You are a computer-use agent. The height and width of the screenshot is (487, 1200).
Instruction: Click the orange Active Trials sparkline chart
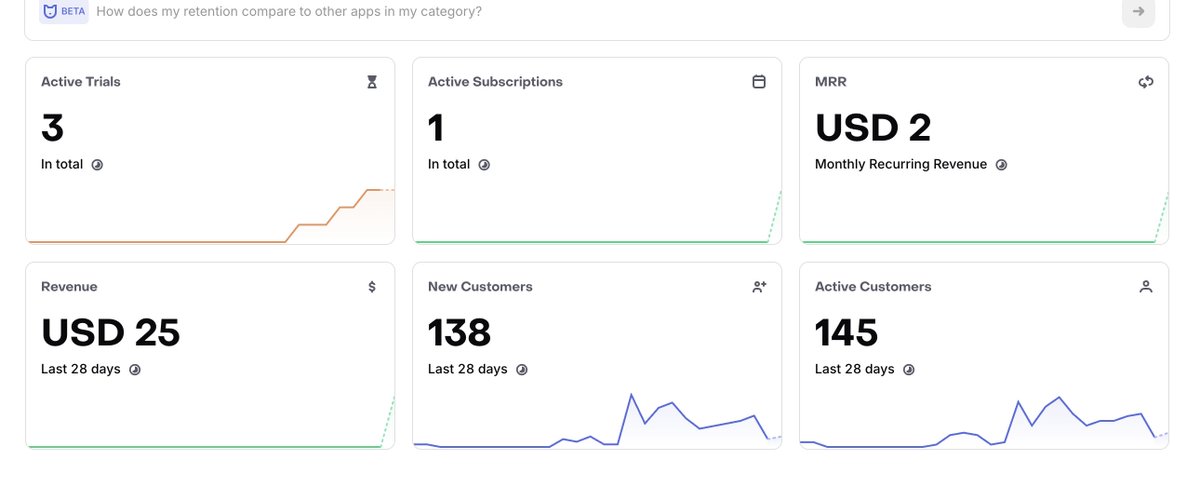(210, 215)
